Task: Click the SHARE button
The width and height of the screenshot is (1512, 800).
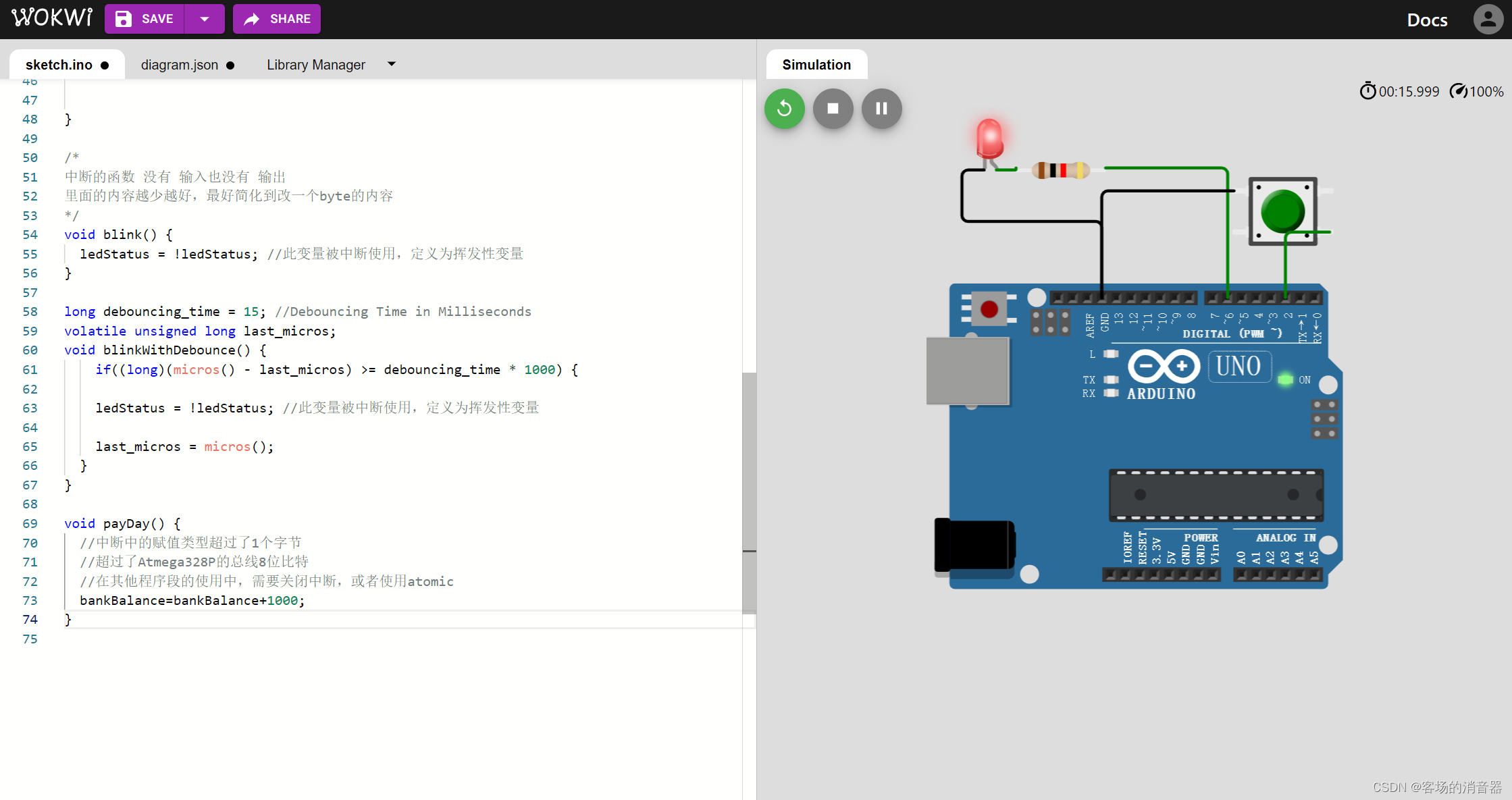Action: coord(277,19)
